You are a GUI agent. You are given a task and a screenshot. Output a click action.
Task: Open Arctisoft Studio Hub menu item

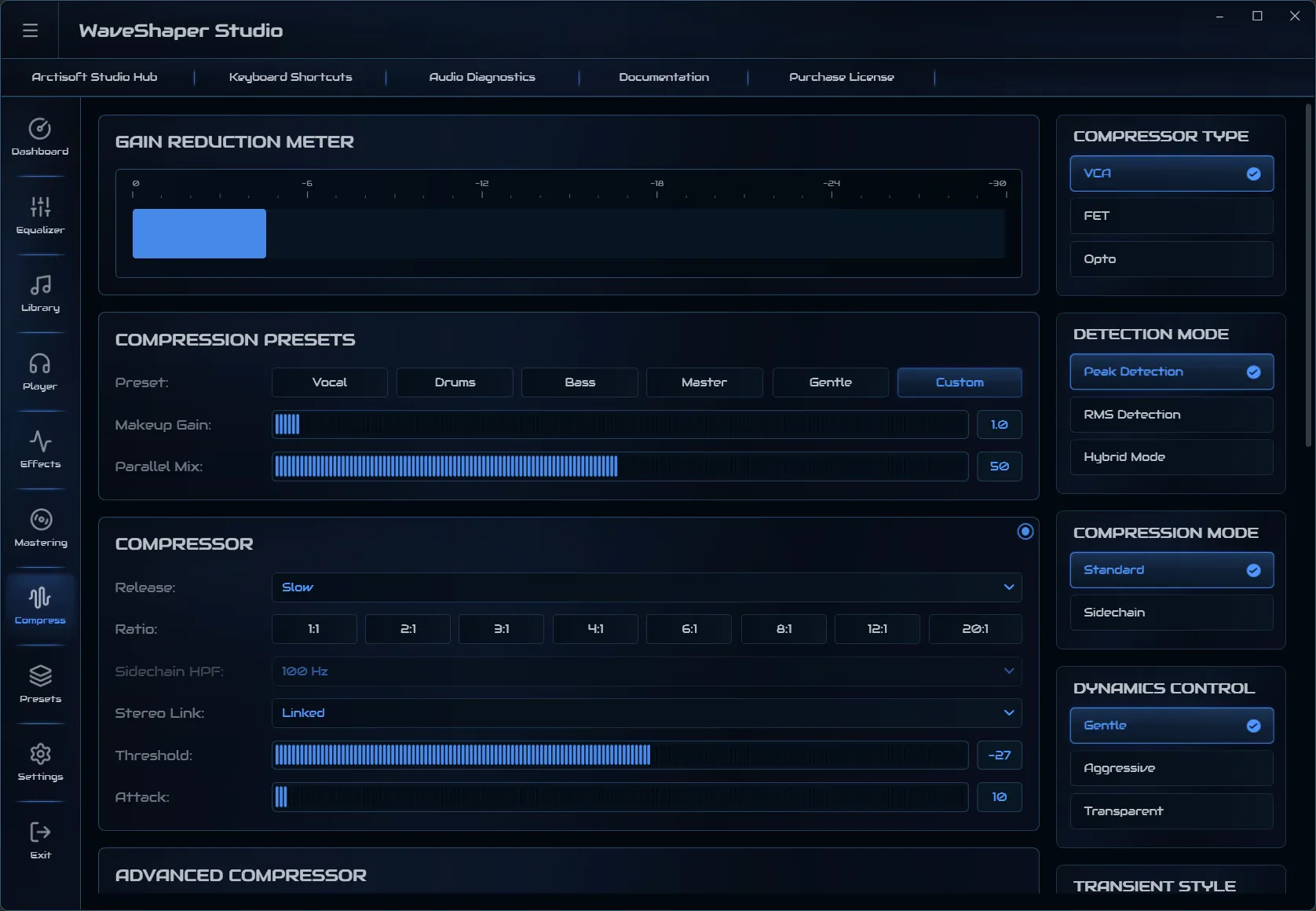pyautogui.click(x=94, y=77)
